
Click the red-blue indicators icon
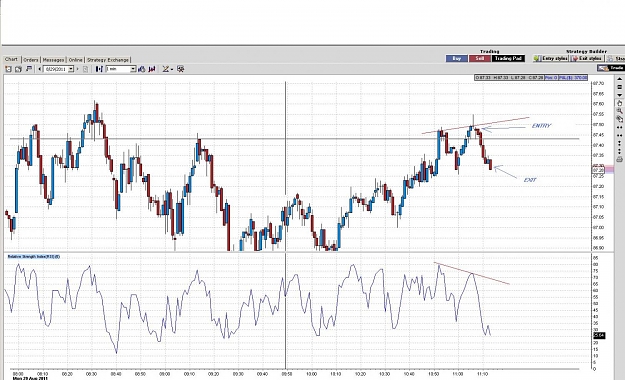(x=151, y=69)
